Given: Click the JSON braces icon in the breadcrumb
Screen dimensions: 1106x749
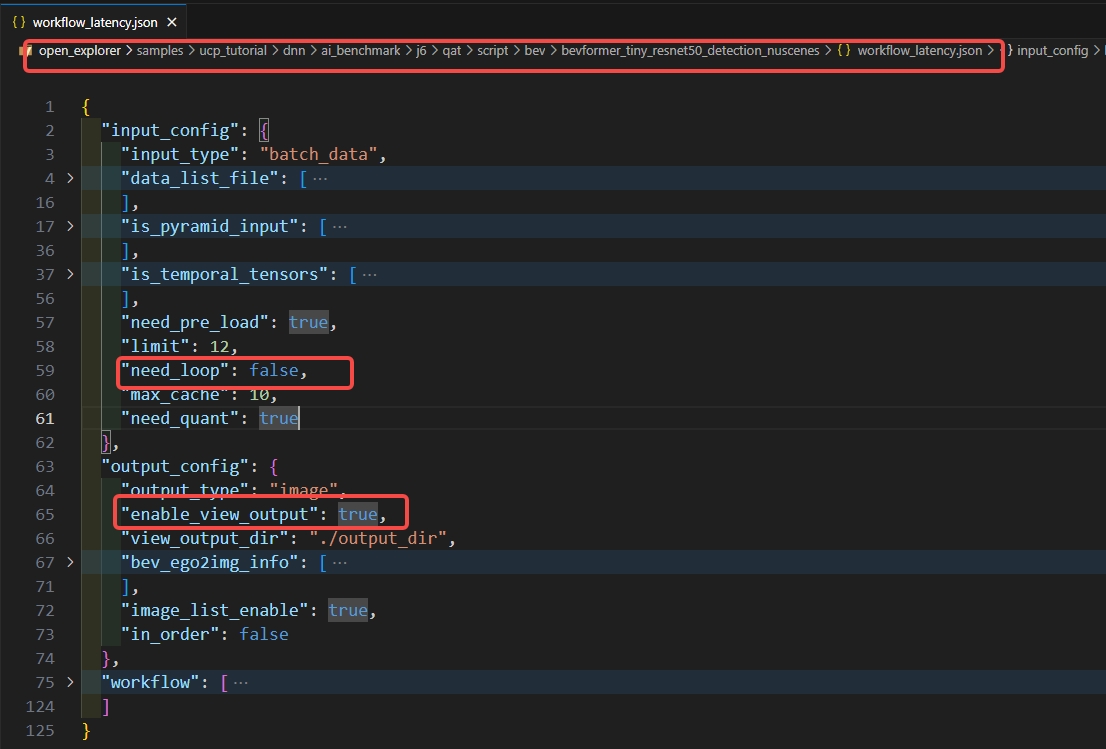Looking at the screenshot, I should tap(844, 50).
